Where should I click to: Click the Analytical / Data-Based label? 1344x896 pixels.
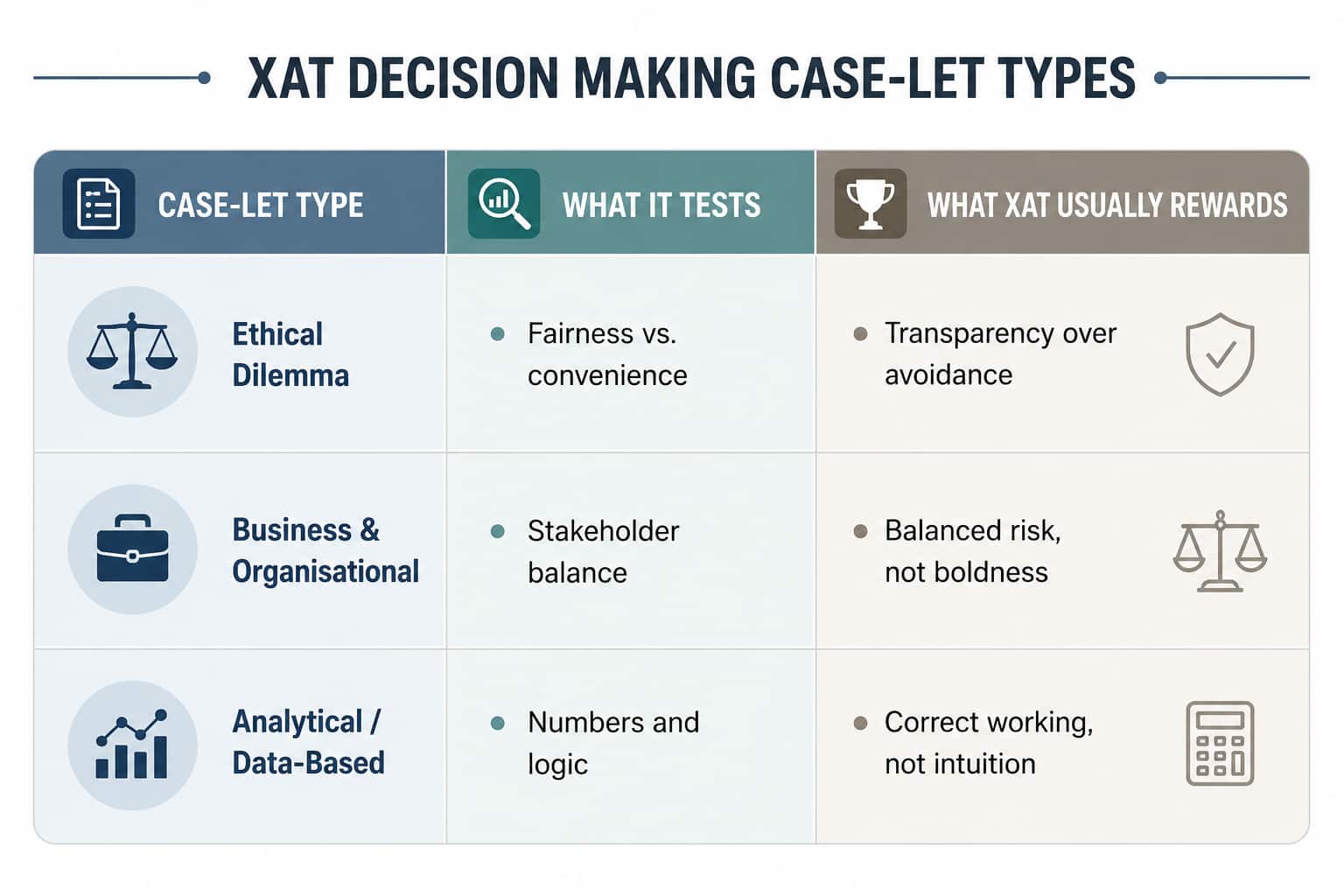tap(308, 742)
